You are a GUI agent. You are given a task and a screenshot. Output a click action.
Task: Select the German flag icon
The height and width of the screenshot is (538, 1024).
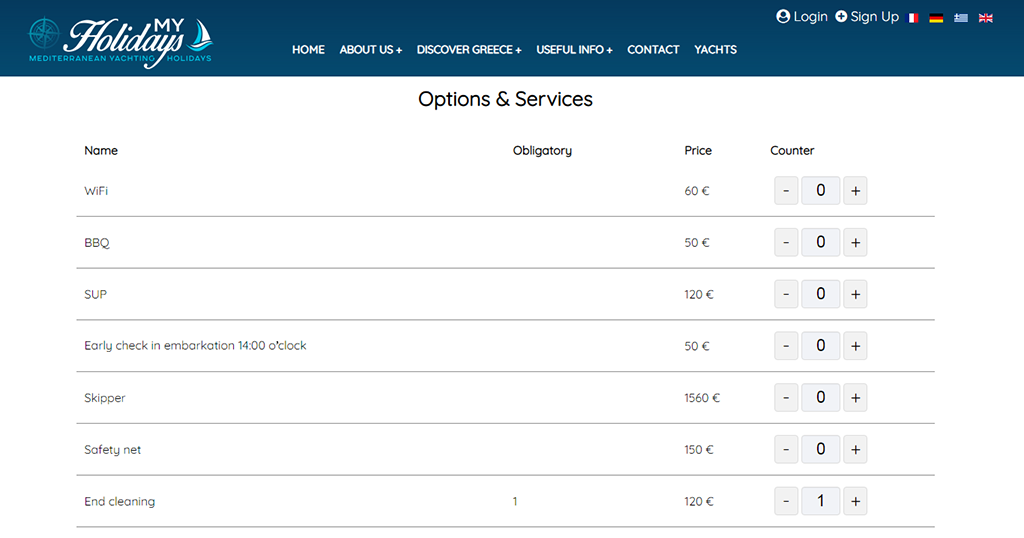click(936, 18)
